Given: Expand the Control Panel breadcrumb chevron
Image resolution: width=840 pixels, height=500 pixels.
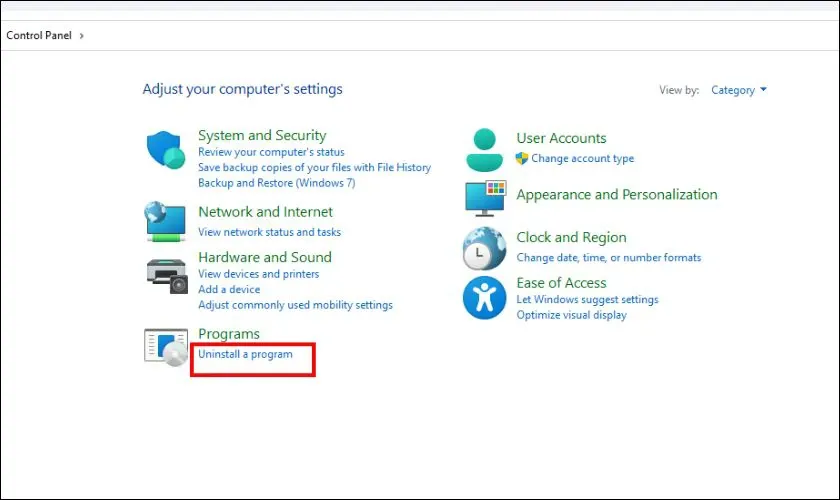Looking at the screenshot, I should point(82,36).
